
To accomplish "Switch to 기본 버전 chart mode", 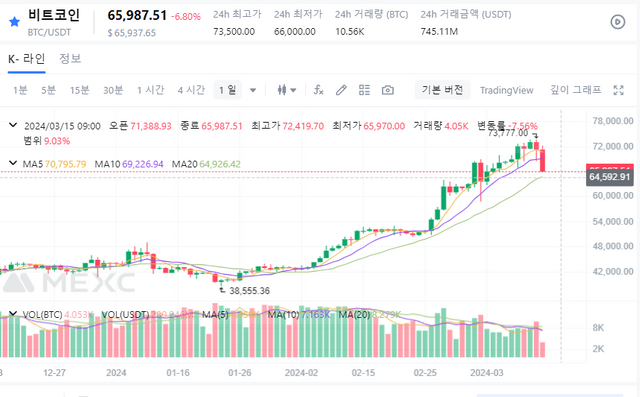I will [442, 90].
